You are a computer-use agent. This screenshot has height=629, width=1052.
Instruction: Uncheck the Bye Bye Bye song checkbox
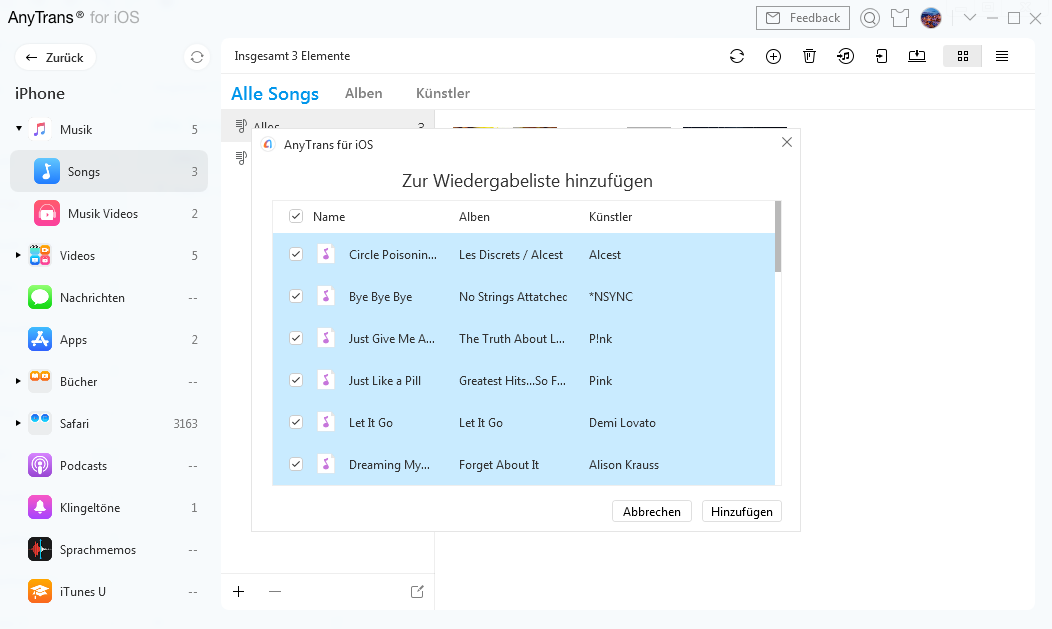coord(296,297)
